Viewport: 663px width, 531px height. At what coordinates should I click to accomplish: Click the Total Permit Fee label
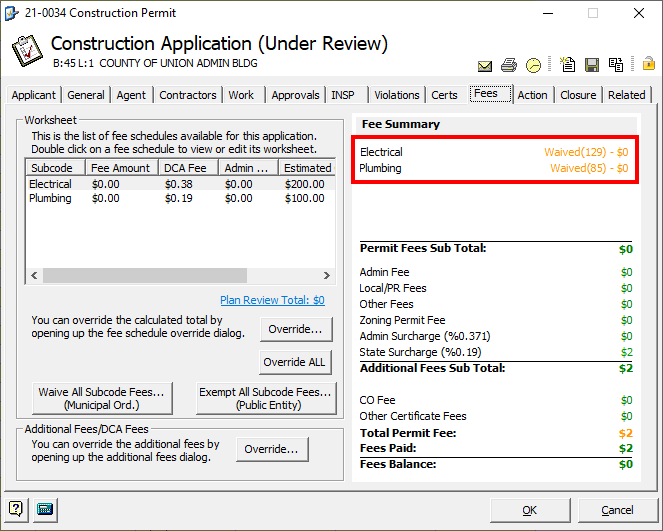408,433
